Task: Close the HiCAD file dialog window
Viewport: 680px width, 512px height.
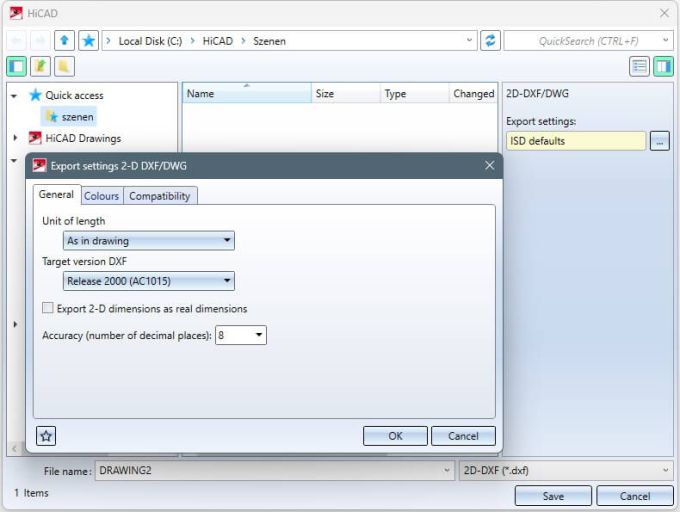Action: [x=664, y=13]
